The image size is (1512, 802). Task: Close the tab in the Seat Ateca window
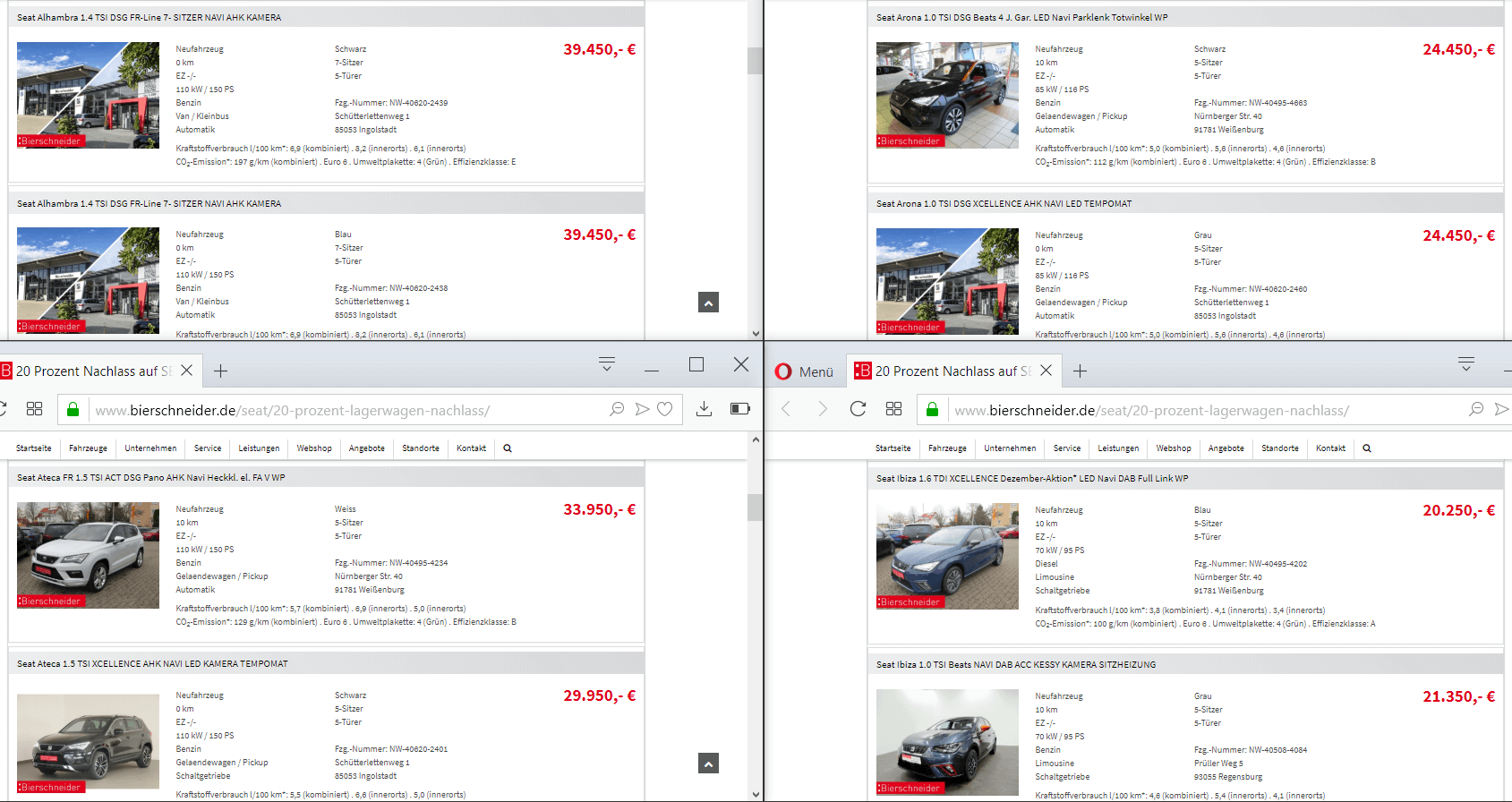(186, 371)
